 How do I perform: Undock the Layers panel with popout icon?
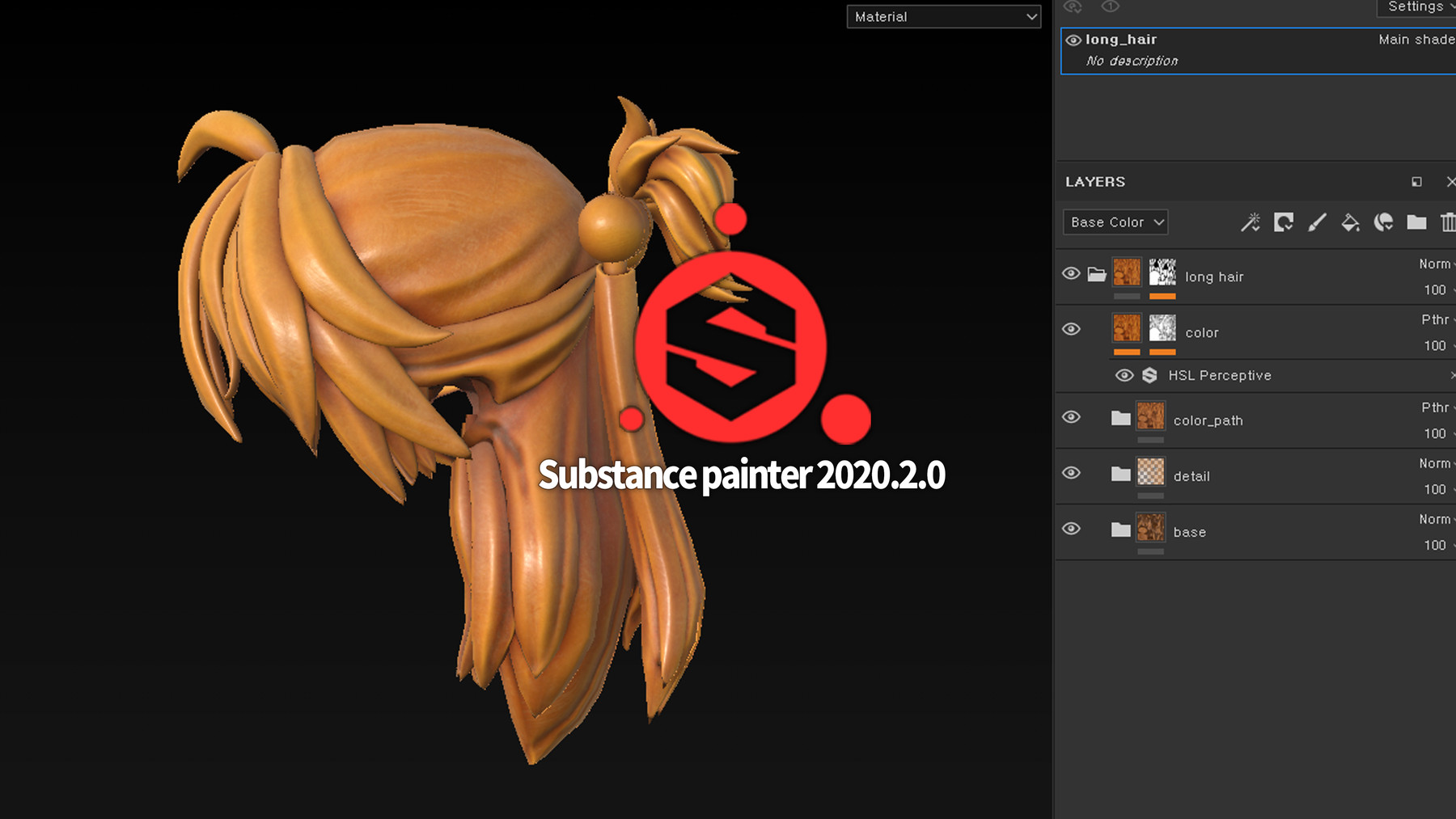tap(1416, 182)
